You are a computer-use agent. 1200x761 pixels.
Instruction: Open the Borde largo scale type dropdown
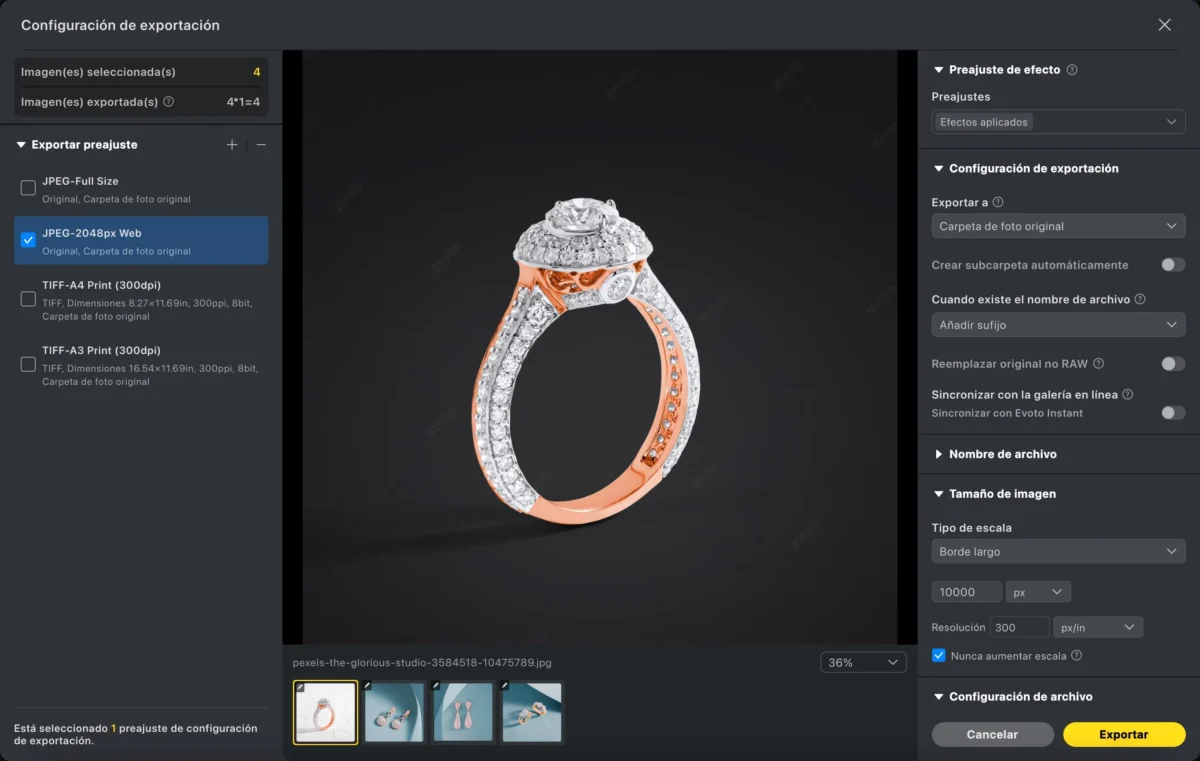pos(1058,551)
